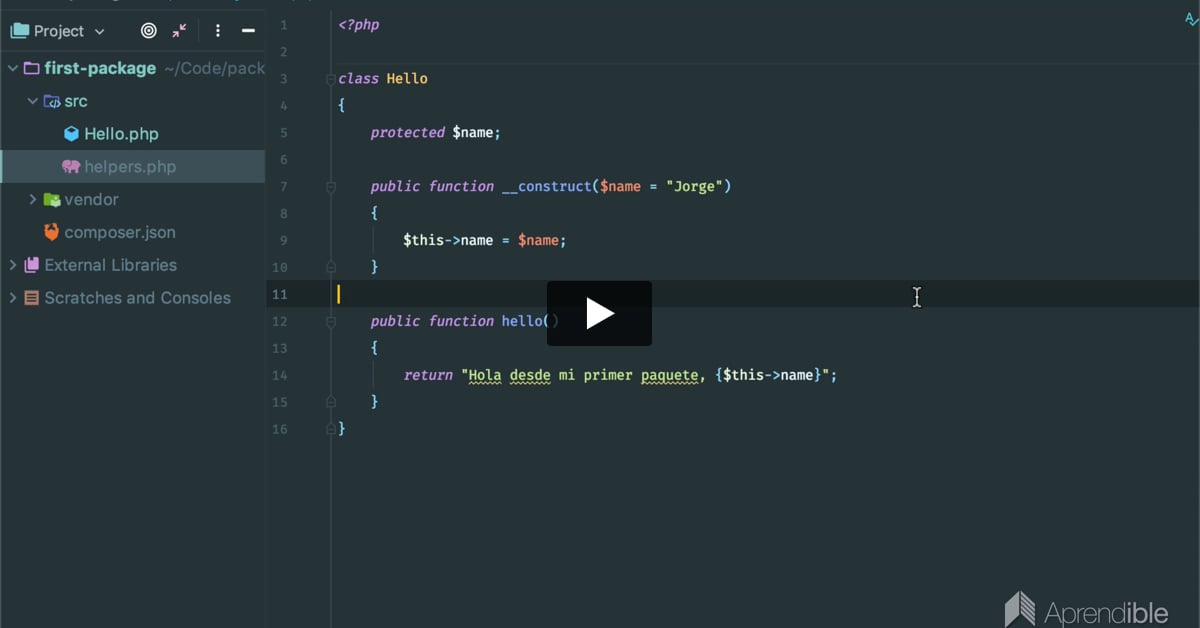
Task: Click the first-package folder icon
Action: [31, 68]
